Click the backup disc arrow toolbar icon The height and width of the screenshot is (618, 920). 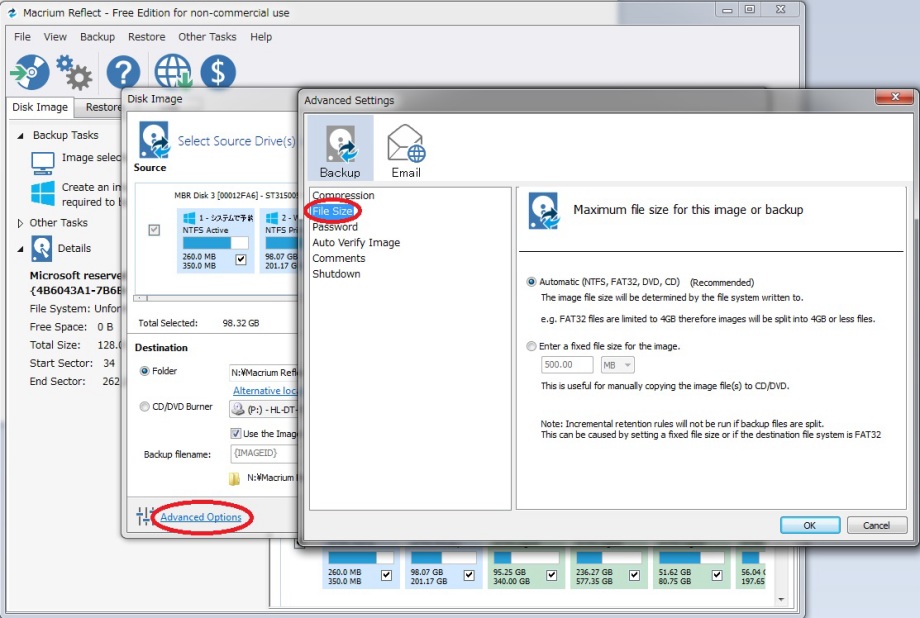point(27,72)
